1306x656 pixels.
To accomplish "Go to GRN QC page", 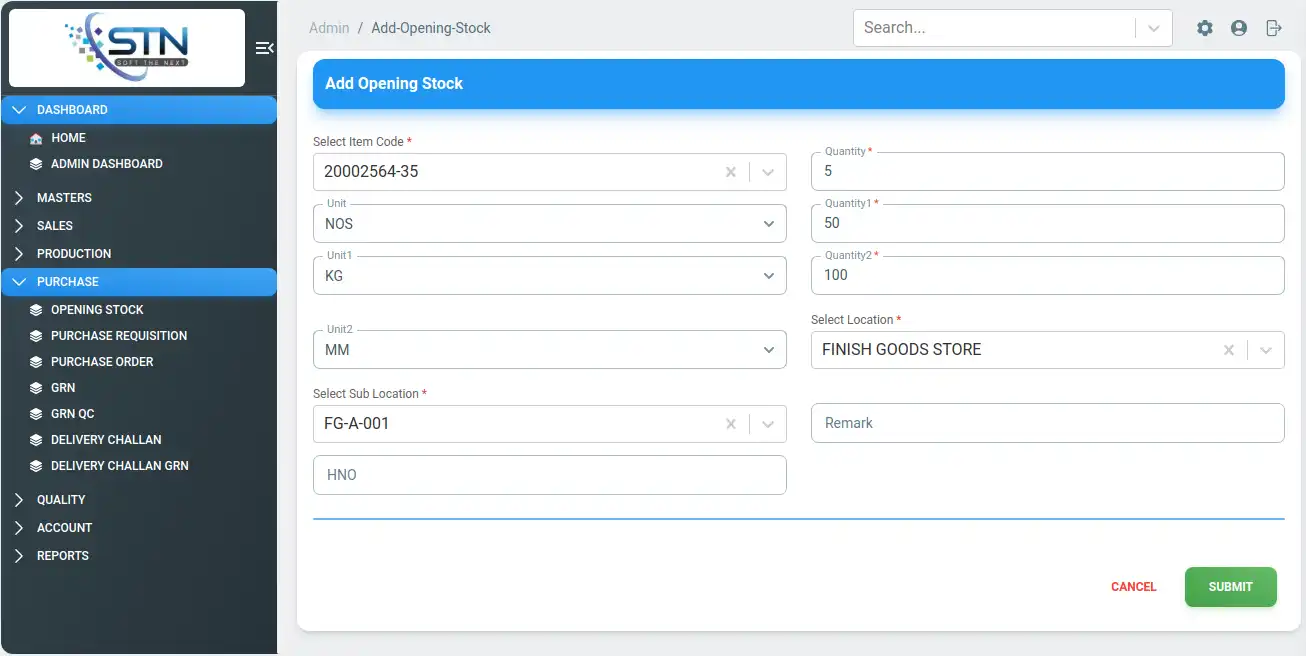I will pos(72,414).
